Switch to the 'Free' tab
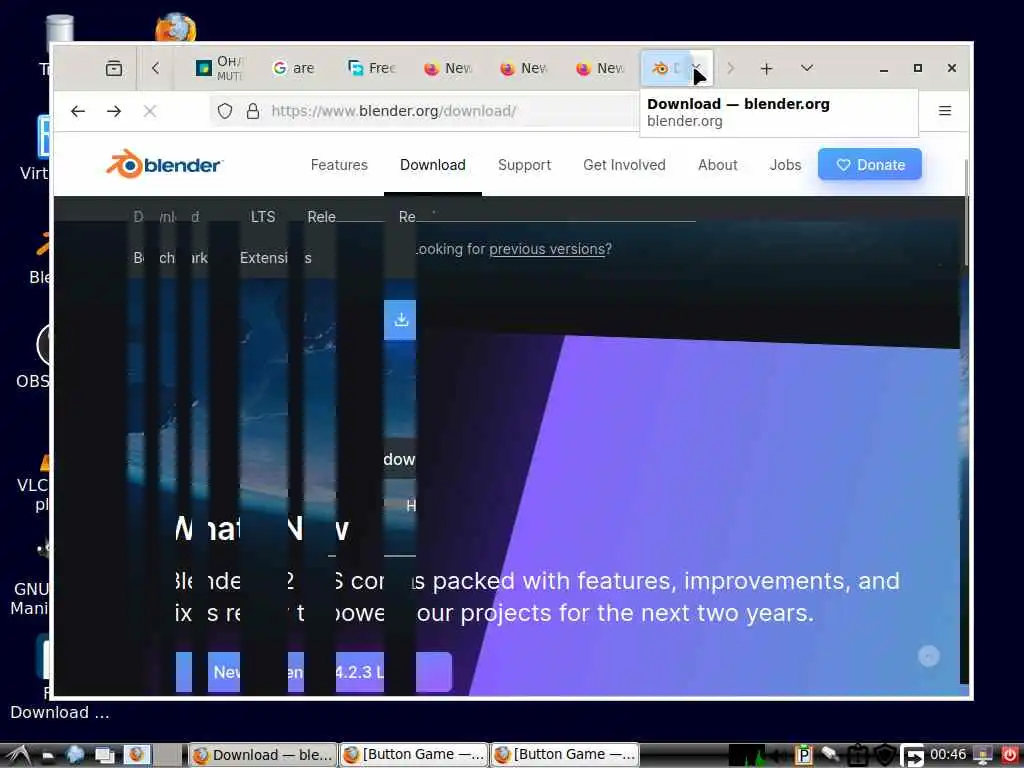This screenshot has height=768, width=1024. click(x=371, y=68)
